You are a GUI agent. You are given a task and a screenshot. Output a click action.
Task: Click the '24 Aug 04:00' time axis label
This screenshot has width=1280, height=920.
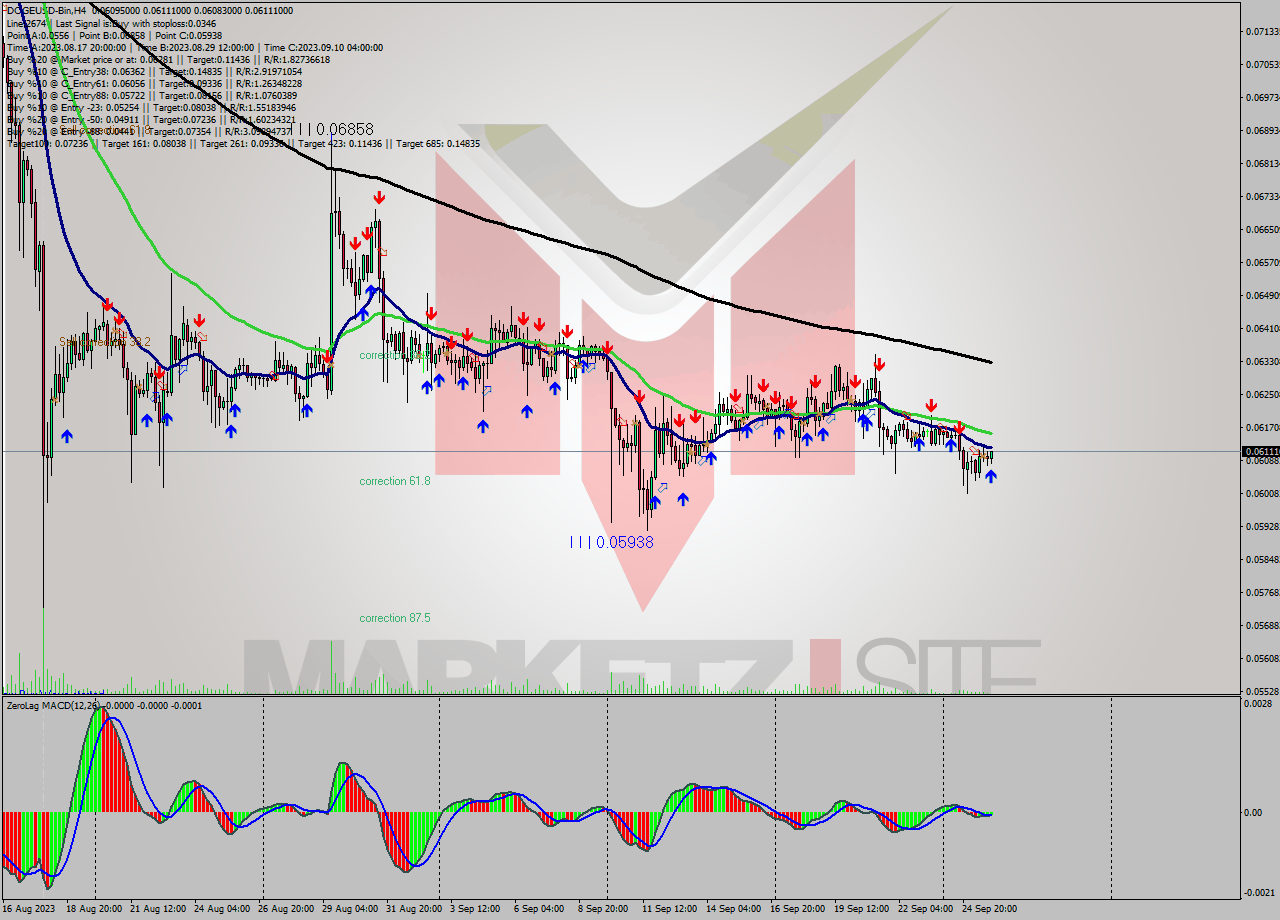click(x=223, y=909)
